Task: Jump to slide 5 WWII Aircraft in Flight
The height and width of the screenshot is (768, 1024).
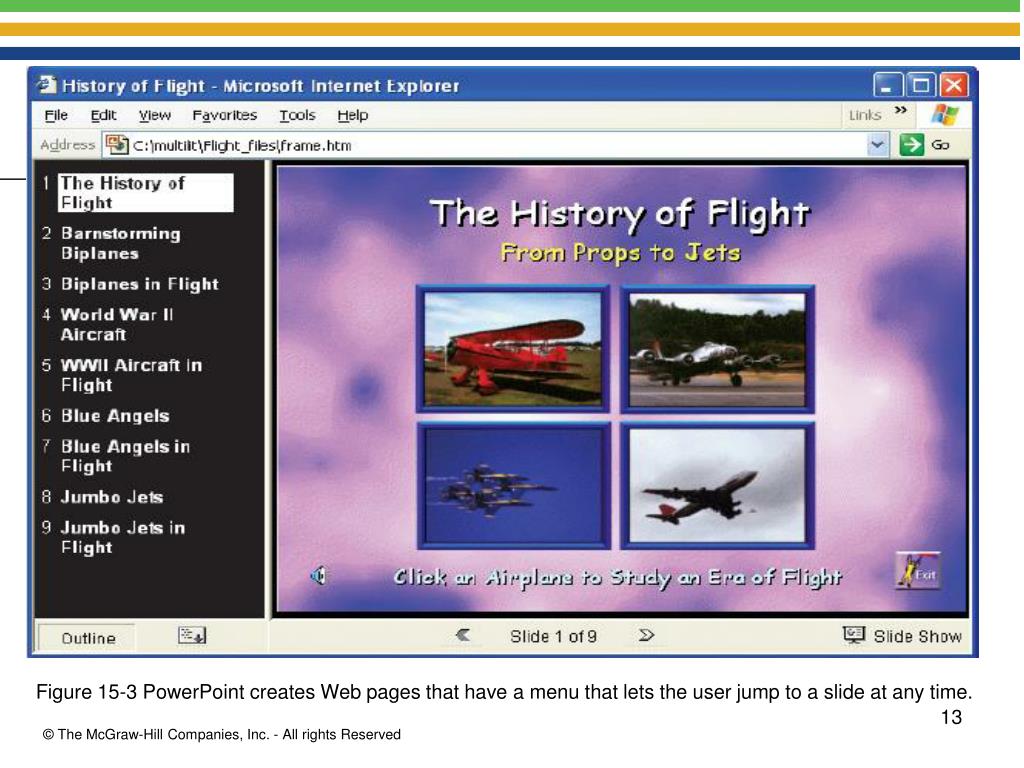Action: 131,375
